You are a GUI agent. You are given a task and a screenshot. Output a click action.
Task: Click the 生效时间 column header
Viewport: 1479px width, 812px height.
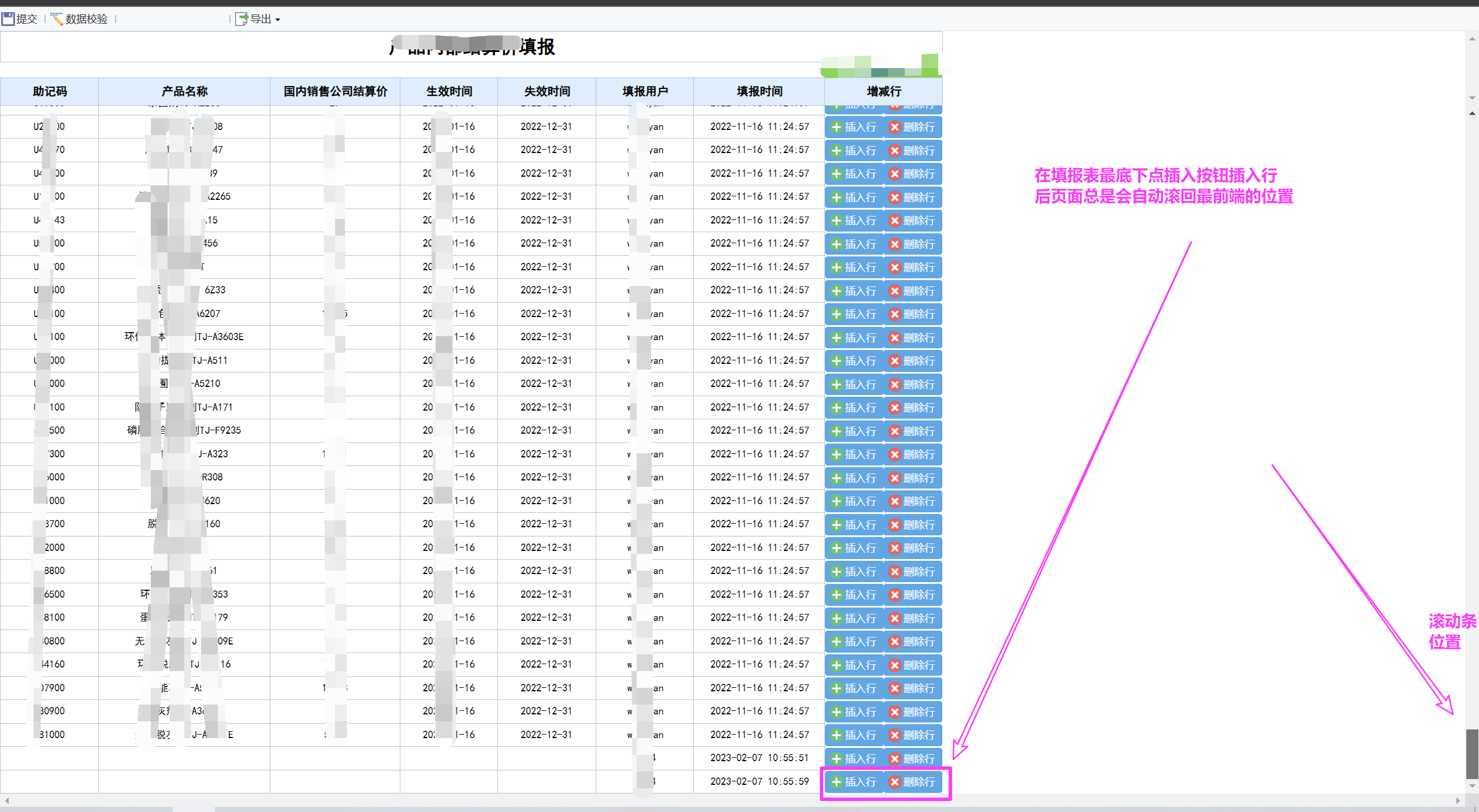click(x=449, y=91)
